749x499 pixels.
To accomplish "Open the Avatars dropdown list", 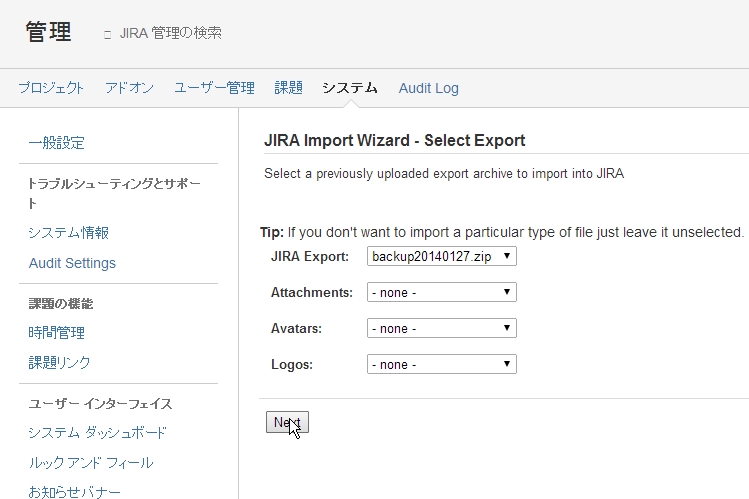I will click(442, 328).
